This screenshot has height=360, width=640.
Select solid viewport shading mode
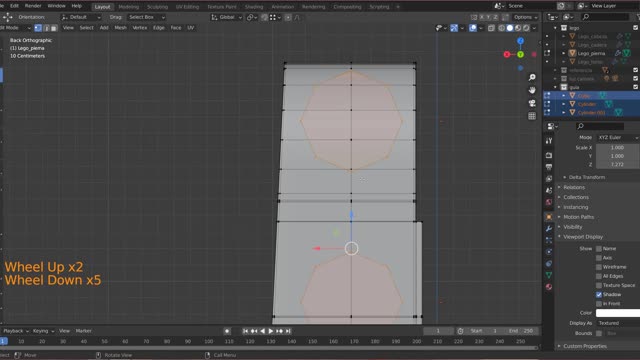pyautogui.click(x=510, y=28)
